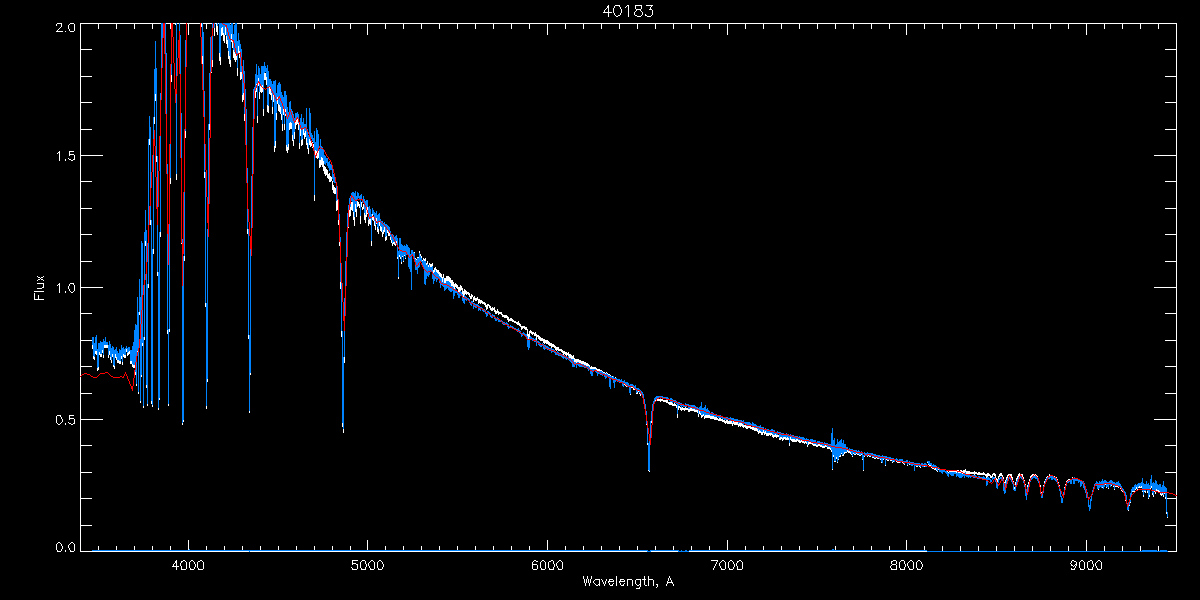
Task: Click the 6000 x-axis tick label
Action: pyautogui.click(x=547, y=563)
